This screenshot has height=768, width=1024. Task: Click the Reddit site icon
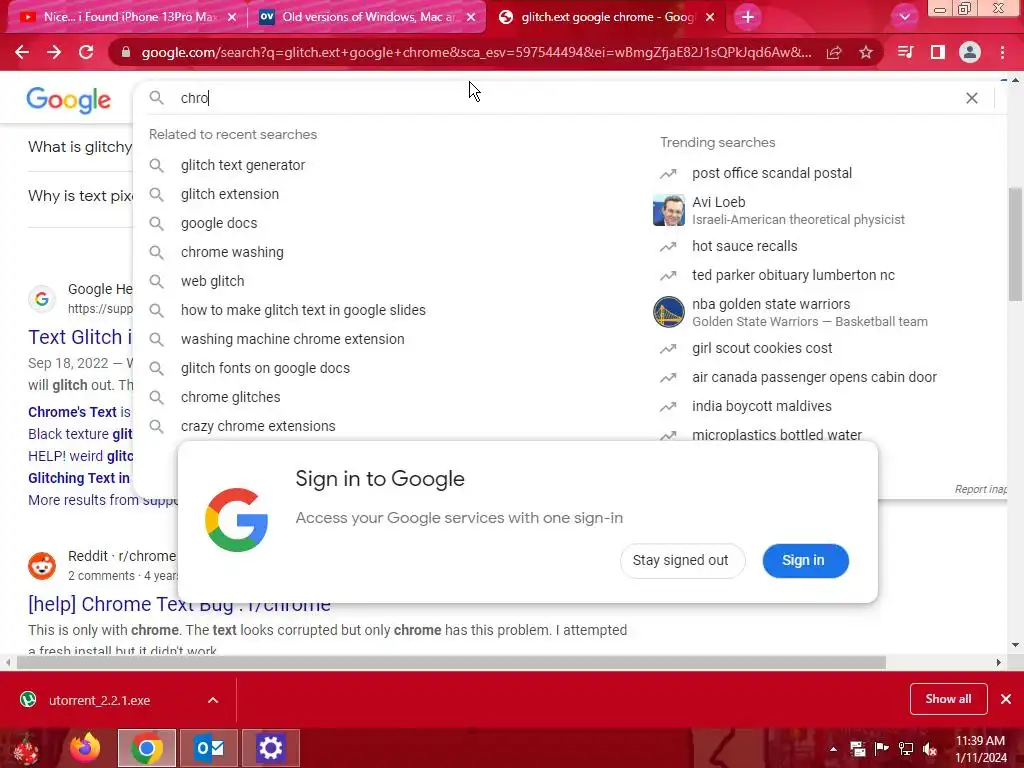point(42,566)
